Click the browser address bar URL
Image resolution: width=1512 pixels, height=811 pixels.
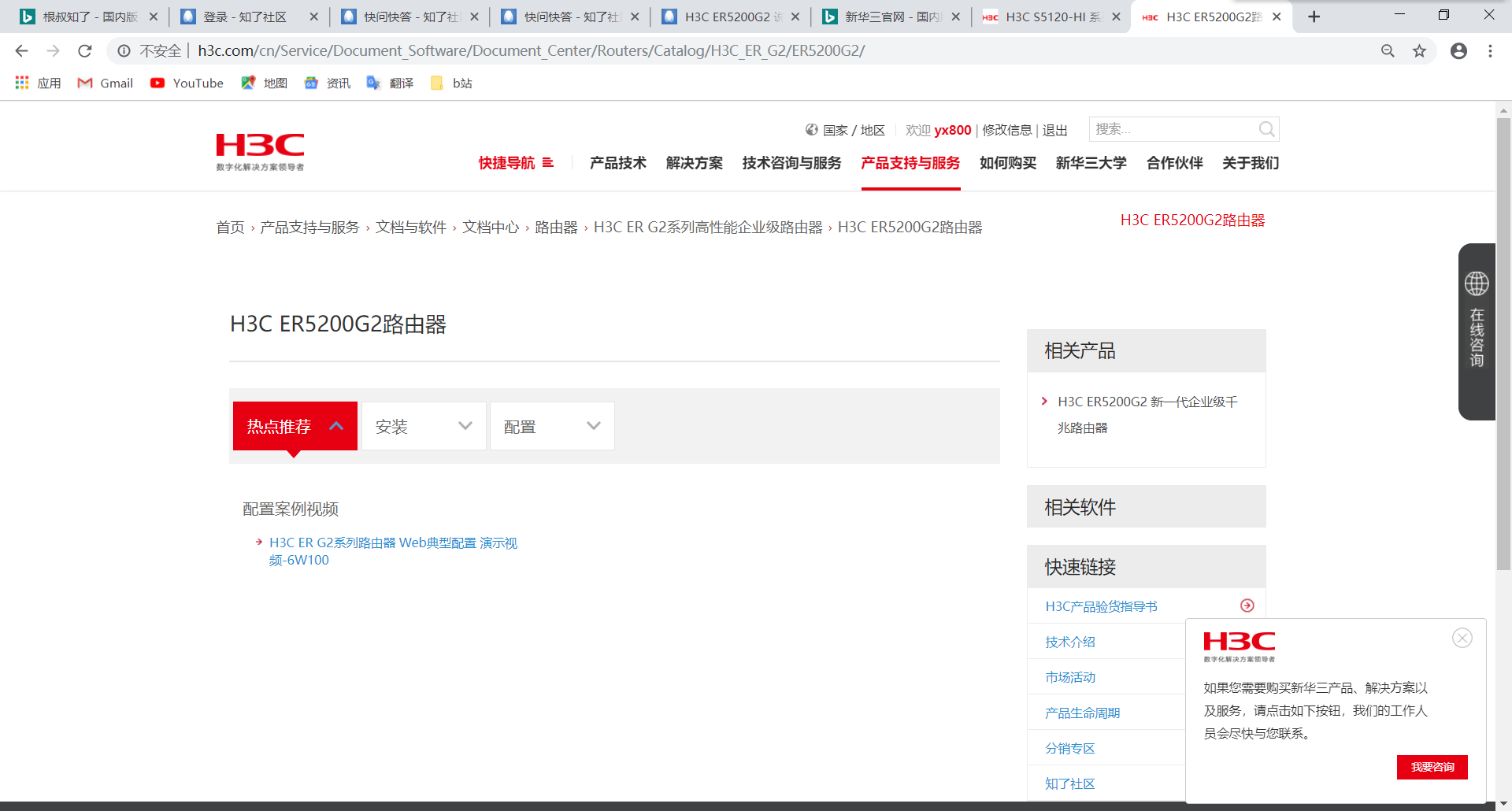(x=532, y=51)
